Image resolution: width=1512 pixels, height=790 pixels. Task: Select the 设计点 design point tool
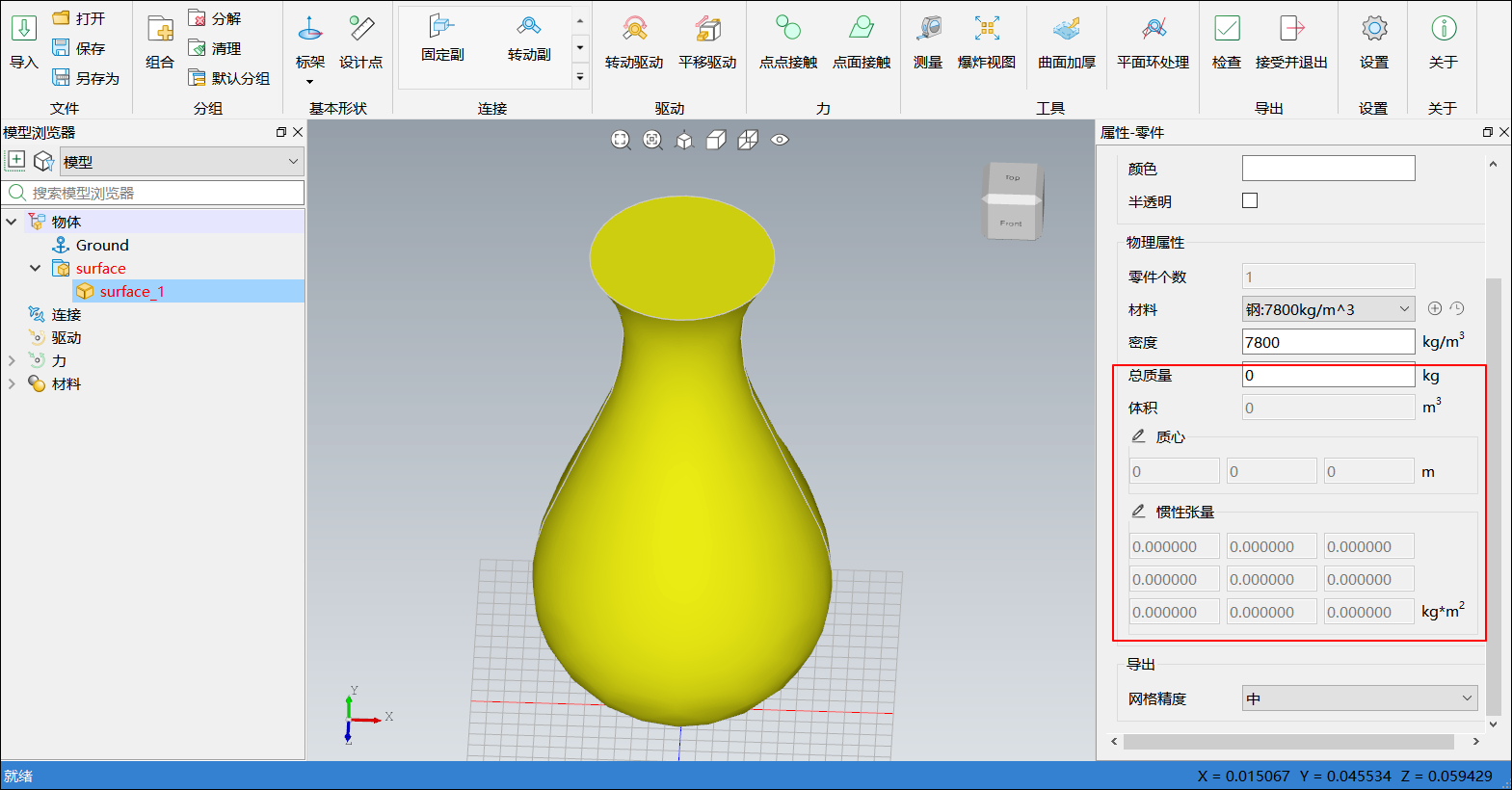click(361, 41)
